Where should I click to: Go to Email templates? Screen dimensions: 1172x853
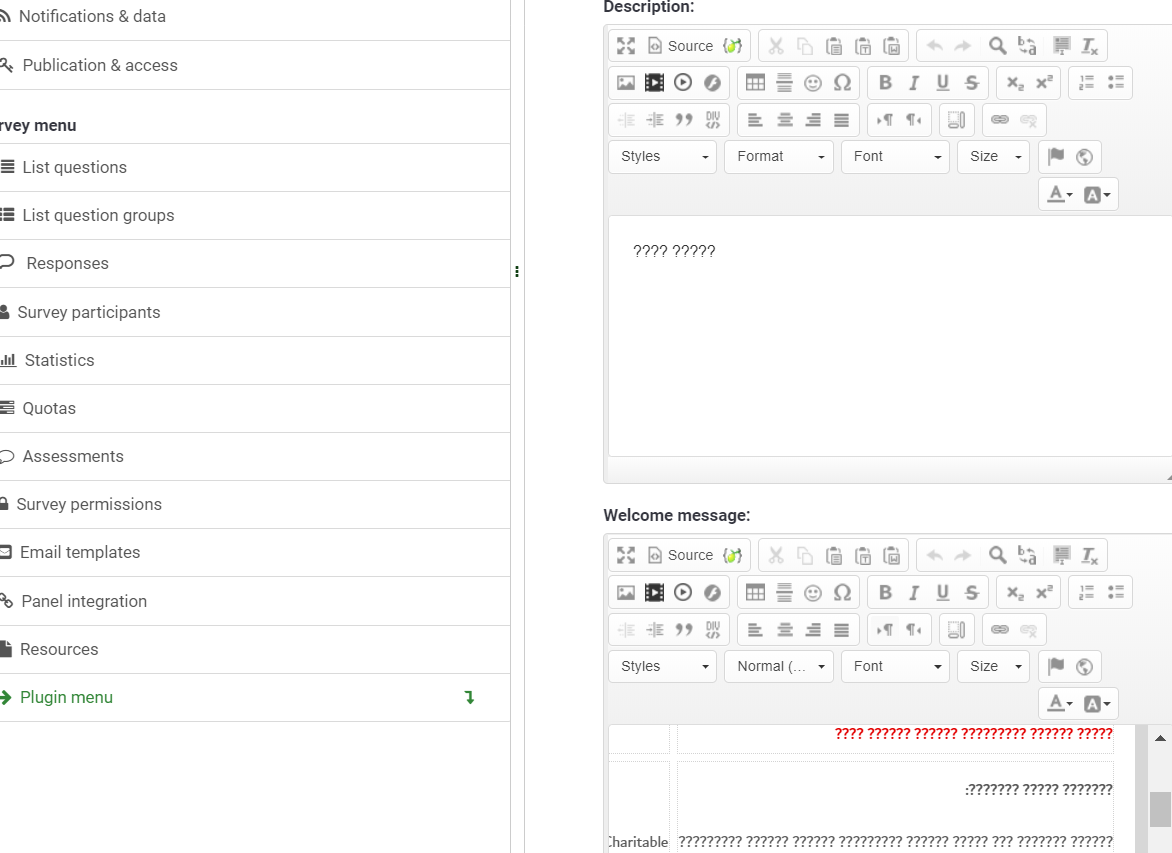[x=255, y=552]
